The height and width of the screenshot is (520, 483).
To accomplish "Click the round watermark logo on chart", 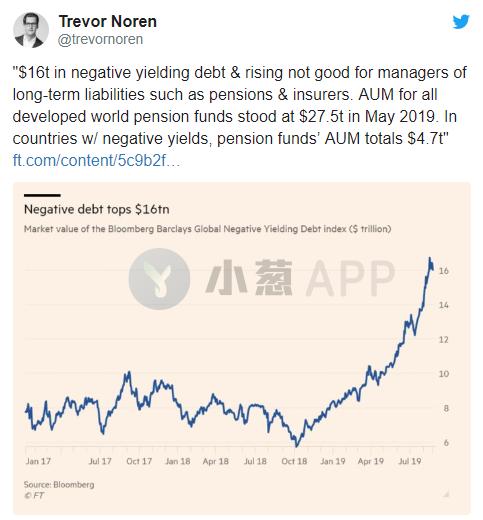I will pos(159,279).
